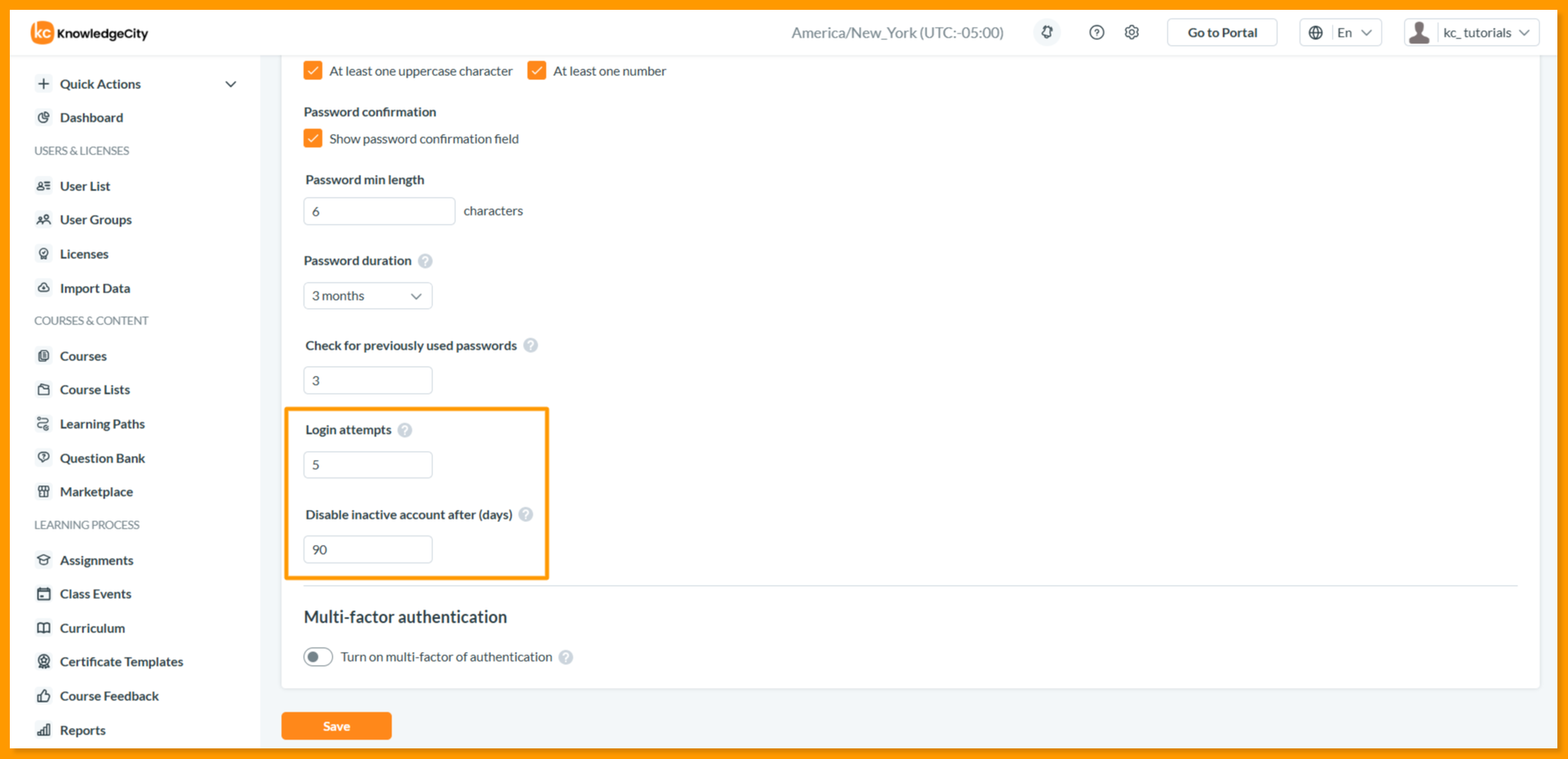1568x759 pixels.
Task: Open Course Lists menu item
Action: 95,390
